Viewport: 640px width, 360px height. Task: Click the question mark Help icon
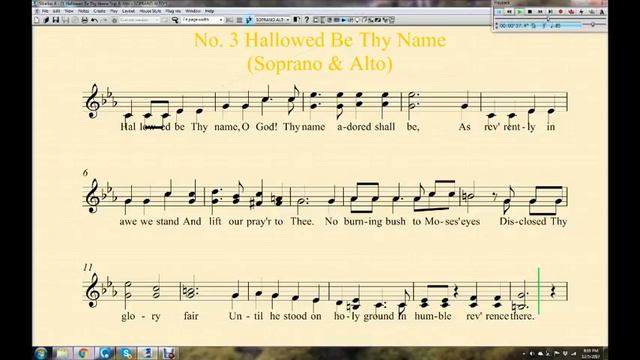[307, 20]
